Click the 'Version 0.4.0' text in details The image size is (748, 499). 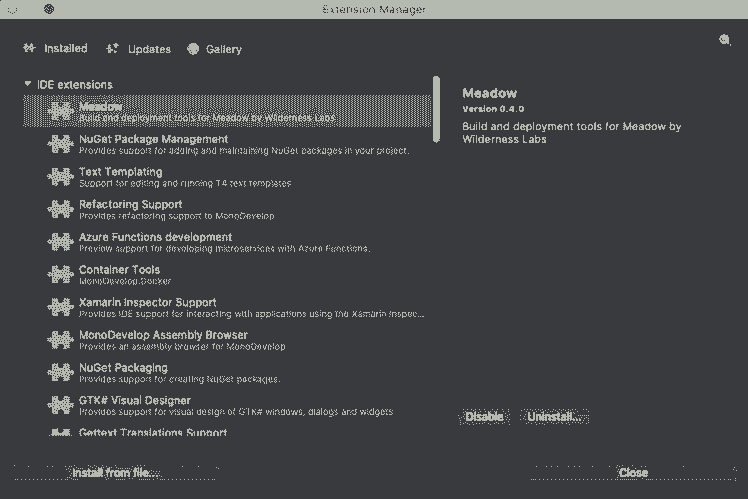pos(493,109)
